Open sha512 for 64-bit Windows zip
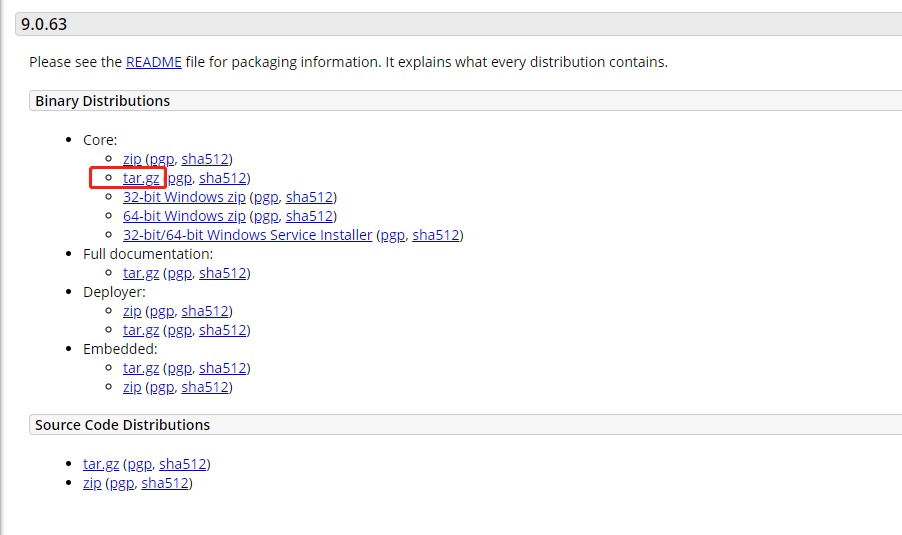The height and width of the screenshot is (535, 902). click(309, 216)
